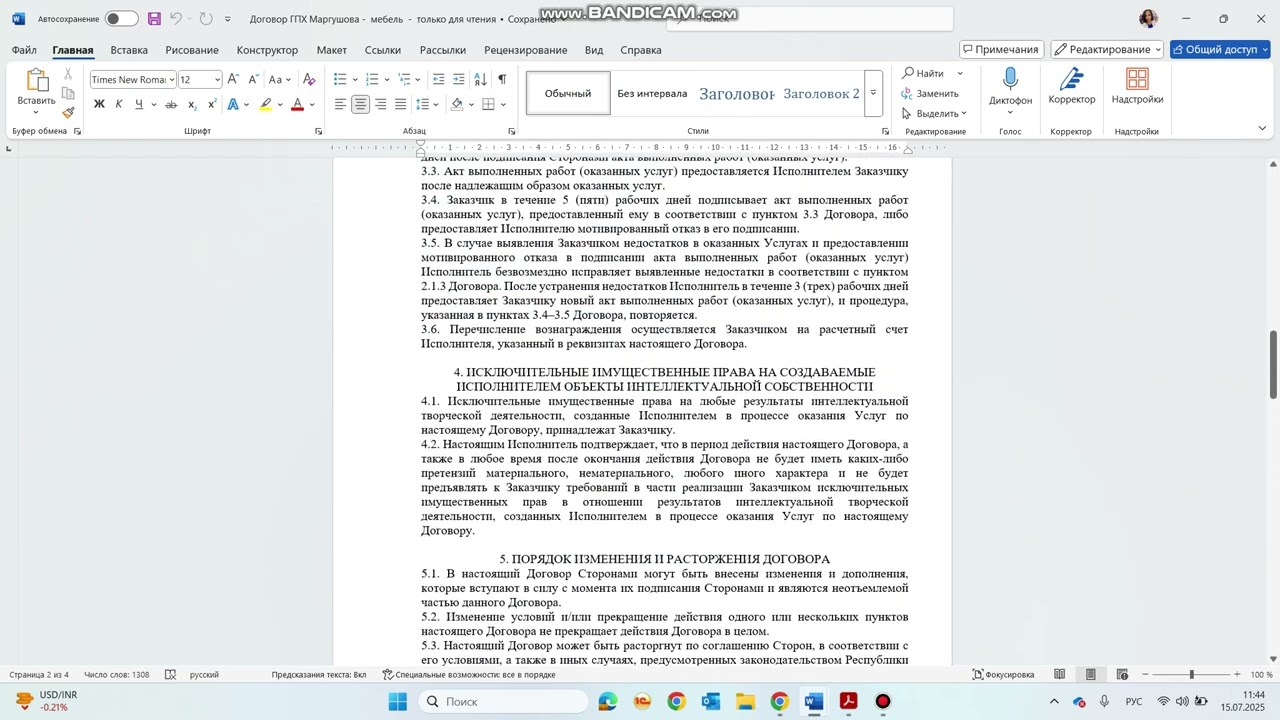Click the vertical document scrollbar thumb
Screen dimensions: 1280x720
1273,364
